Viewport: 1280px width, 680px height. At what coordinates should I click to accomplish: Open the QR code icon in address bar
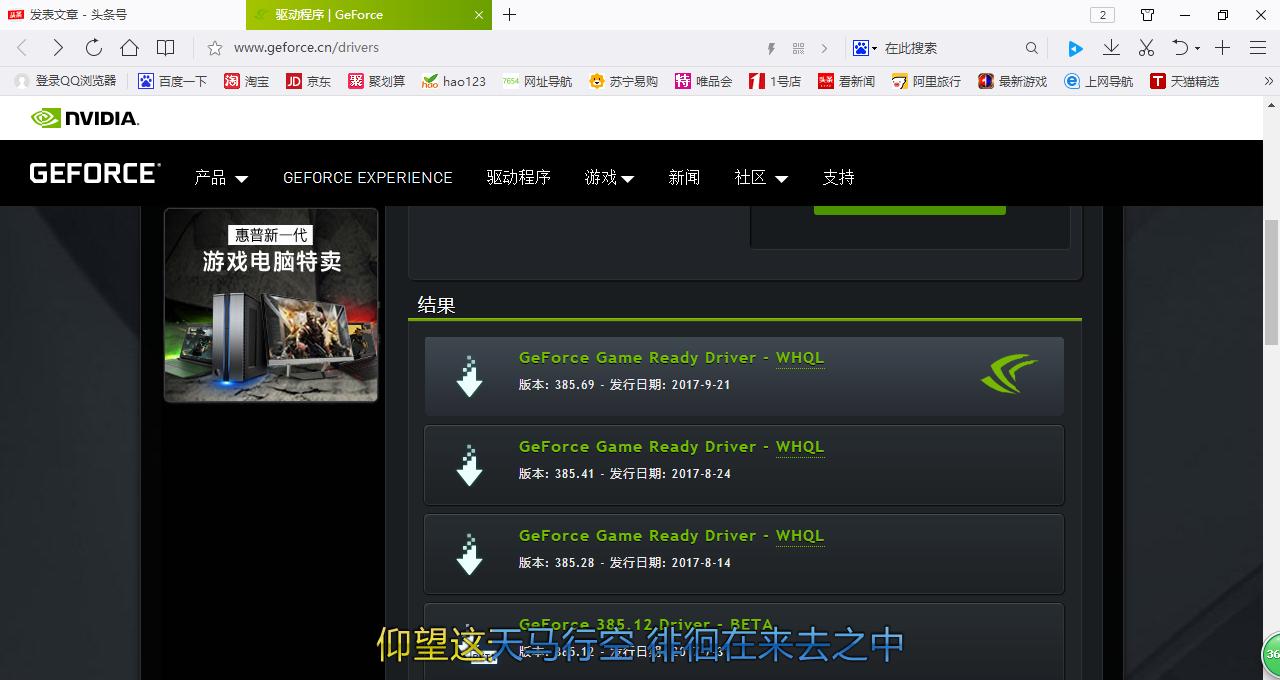(x=798, y=48)
